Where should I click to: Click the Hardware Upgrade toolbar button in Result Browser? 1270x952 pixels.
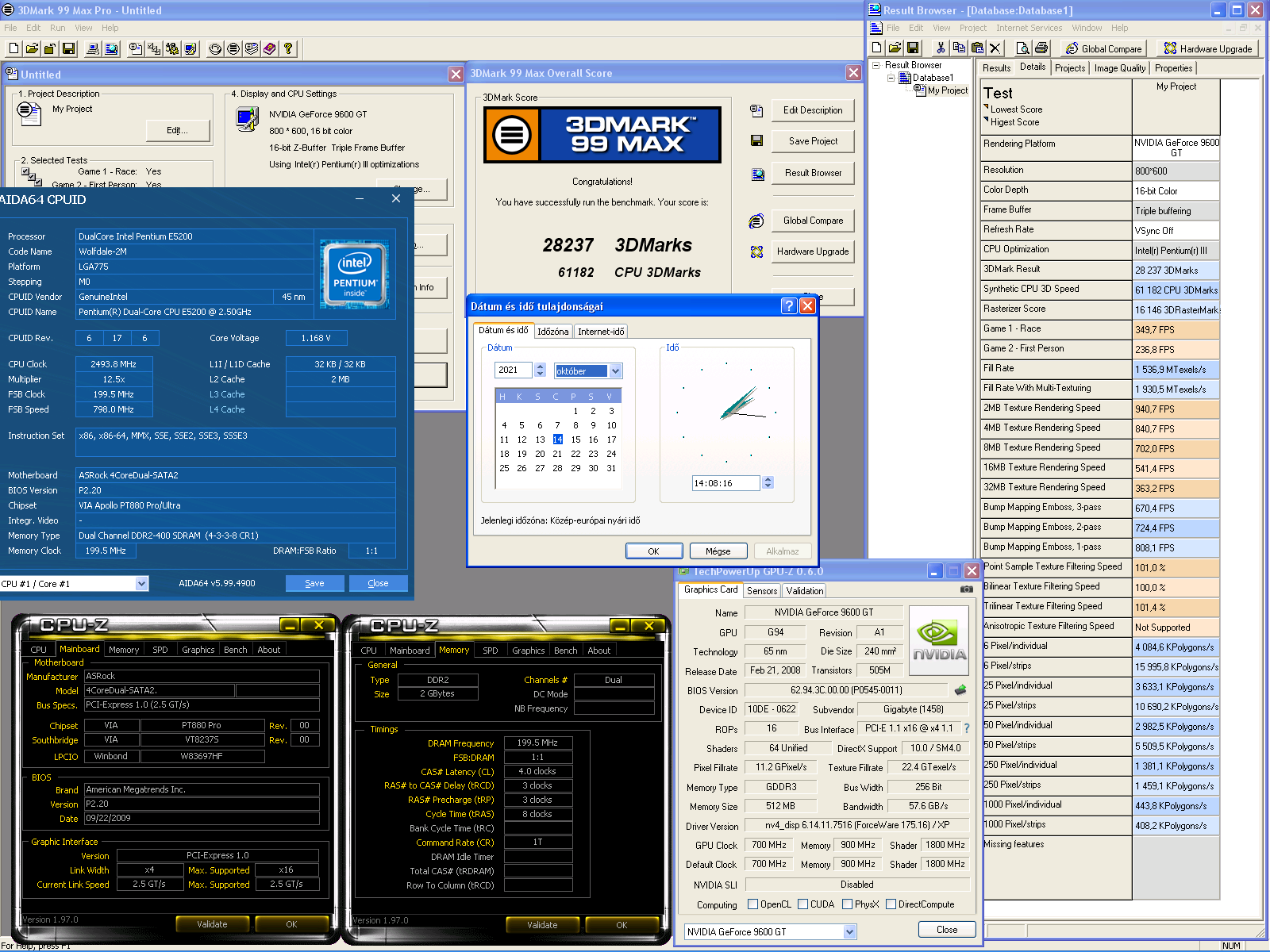1208,48
